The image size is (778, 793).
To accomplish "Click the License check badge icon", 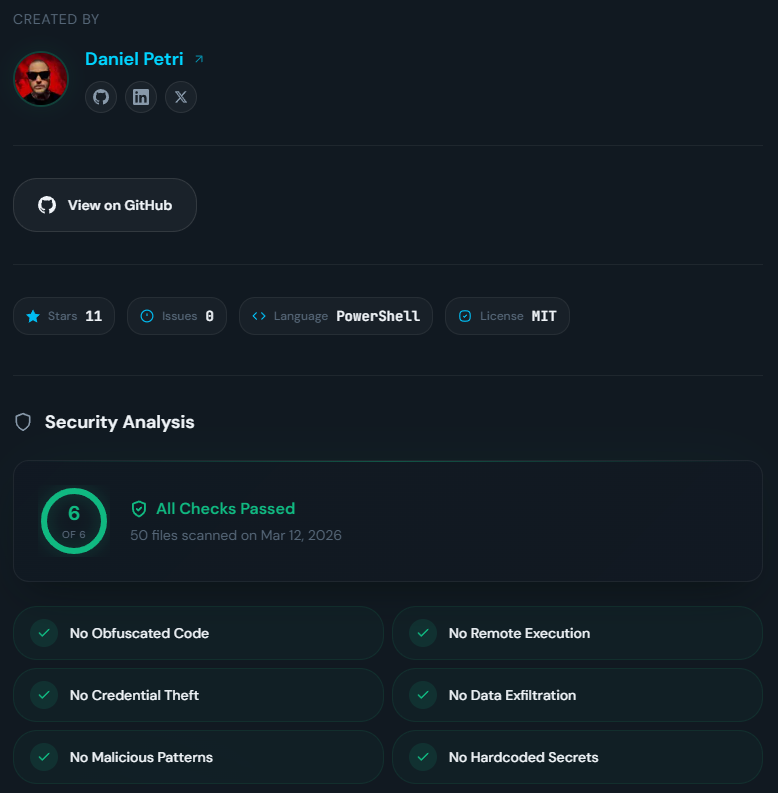I will pyautogui.click(x=465, y=316).
